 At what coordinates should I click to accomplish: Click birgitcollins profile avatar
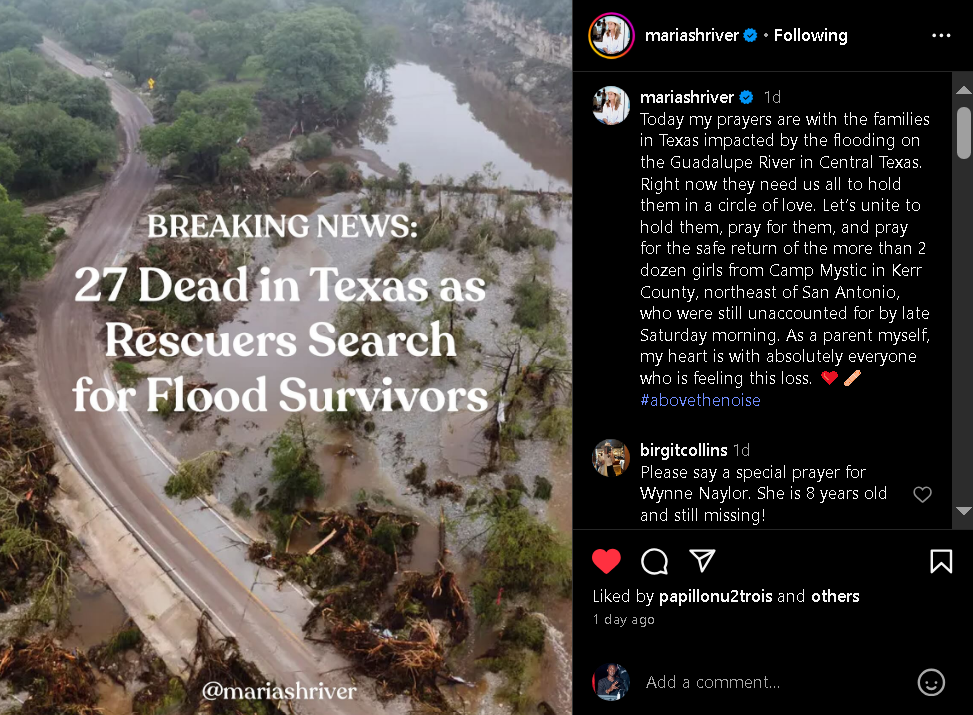611,458
